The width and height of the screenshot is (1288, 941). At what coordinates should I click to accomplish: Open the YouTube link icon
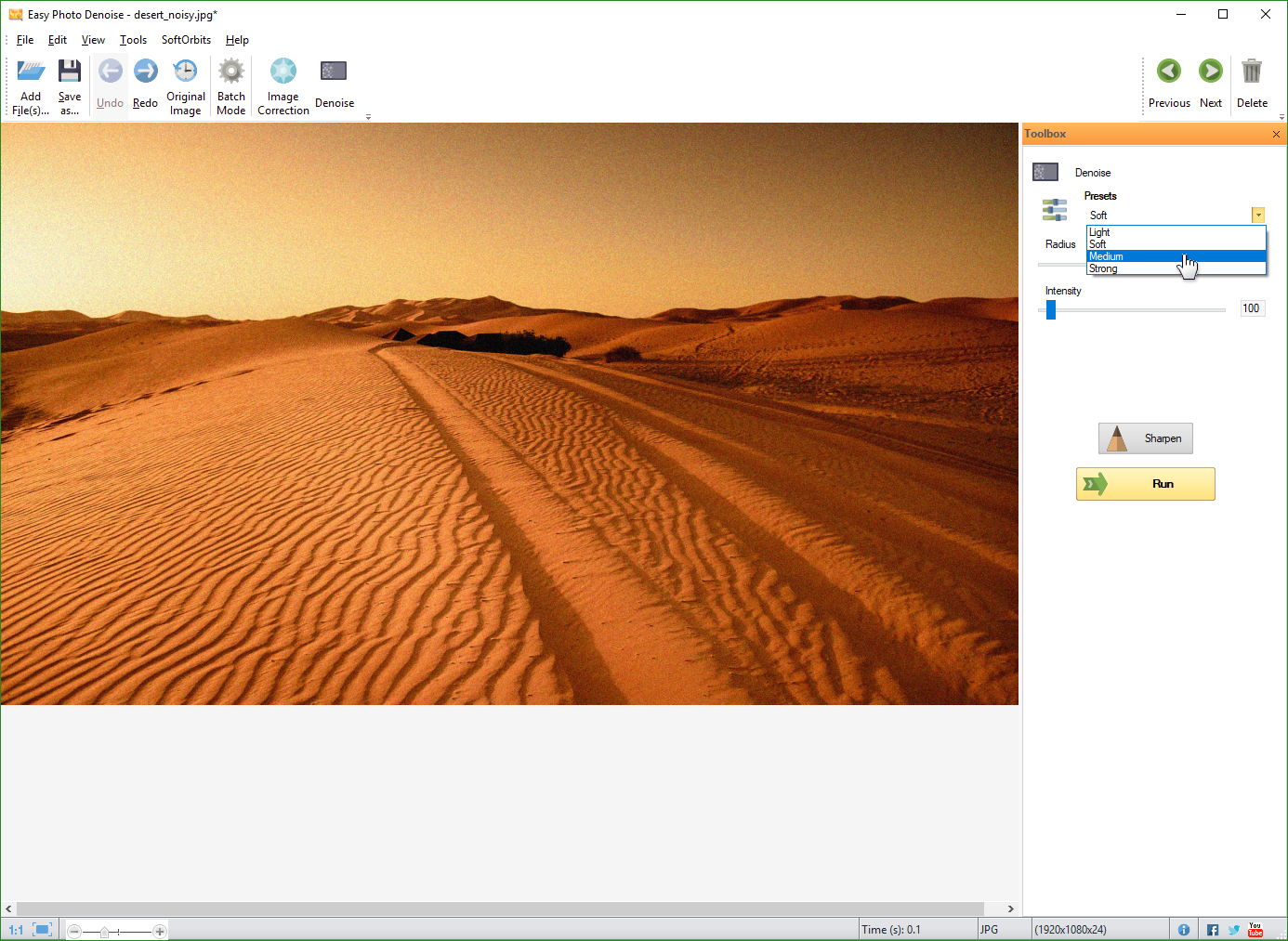[x=1255, y=930]
